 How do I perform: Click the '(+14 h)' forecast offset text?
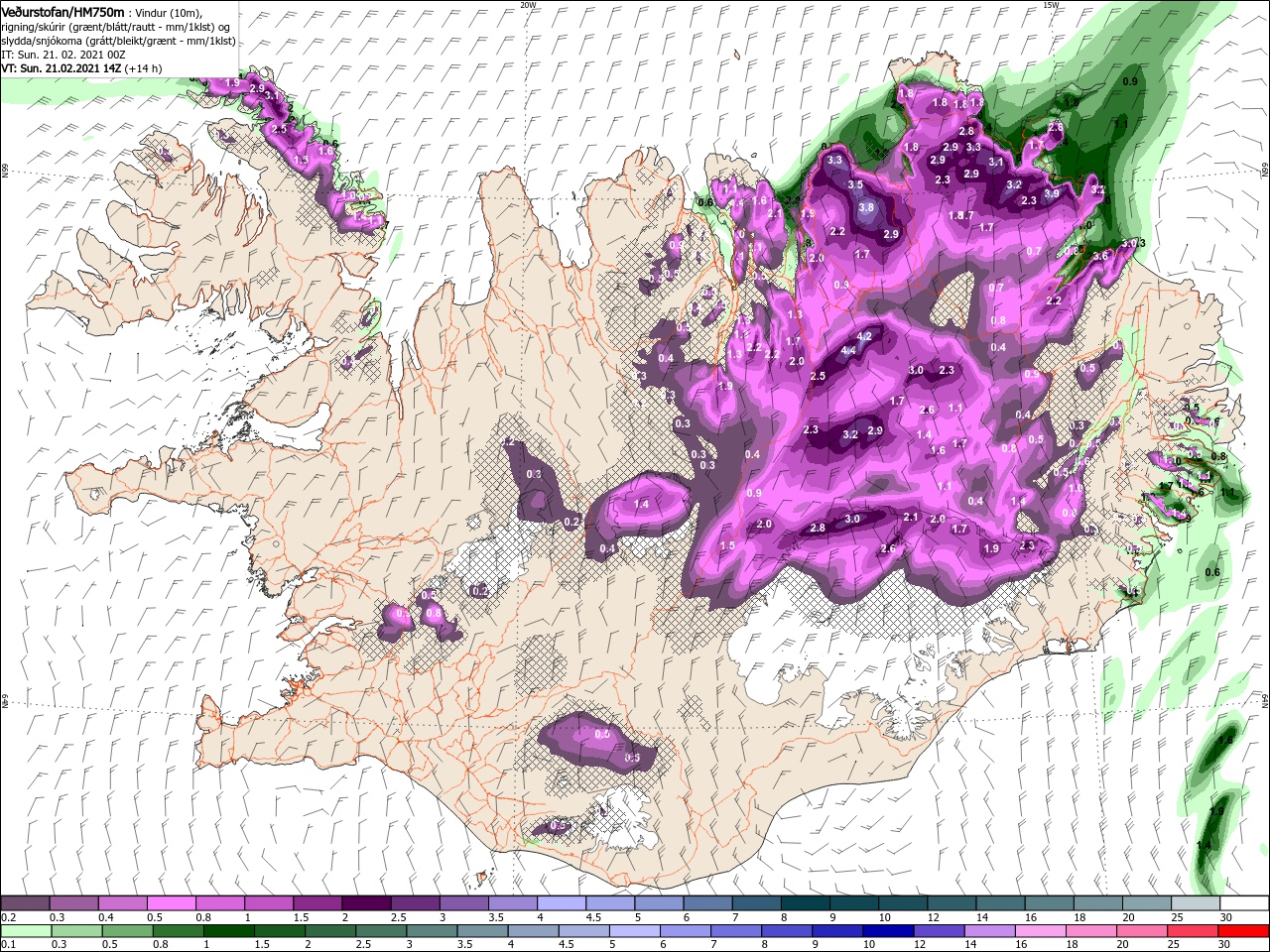click(143, 69)
